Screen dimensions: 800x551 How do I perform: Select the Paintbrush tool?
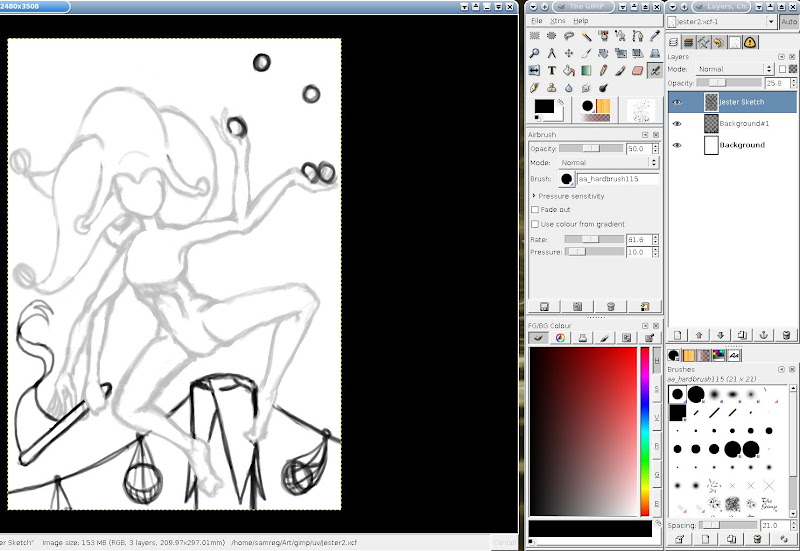click(620, 70)
